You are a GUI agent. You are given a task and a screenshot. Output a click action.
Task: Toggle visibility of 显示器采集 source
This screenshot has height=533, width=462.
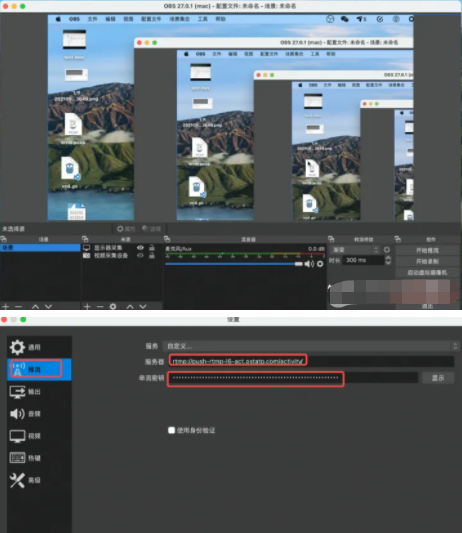tap(140, 247)
